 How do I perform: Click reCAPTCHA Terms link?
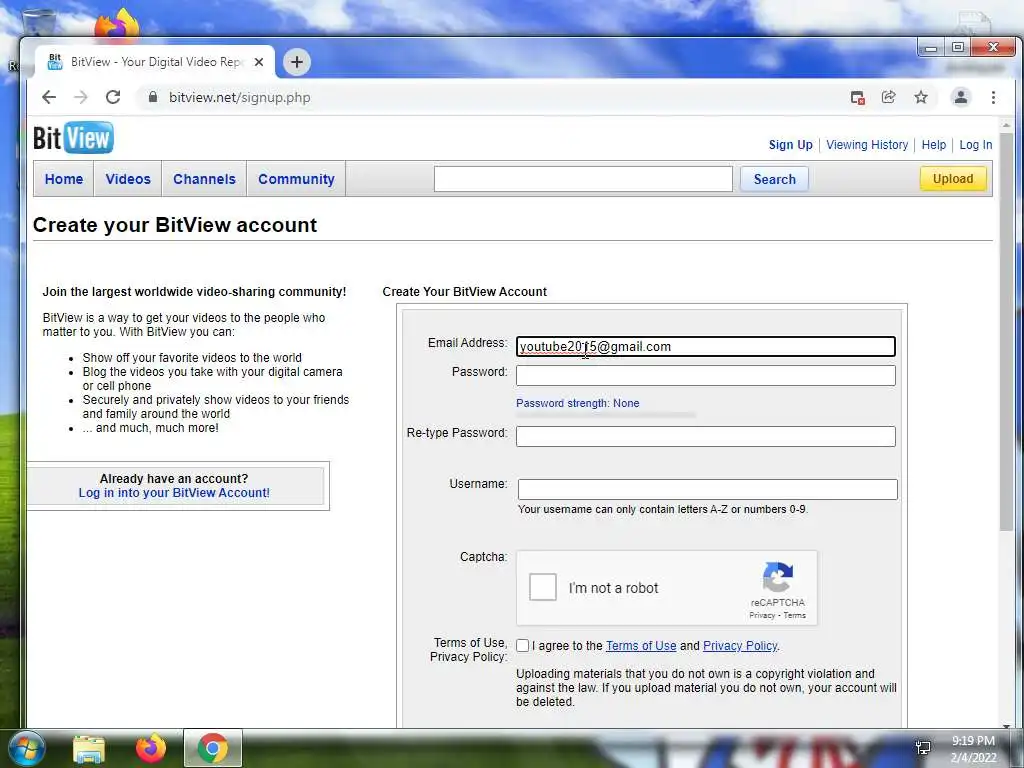point(794,615)
